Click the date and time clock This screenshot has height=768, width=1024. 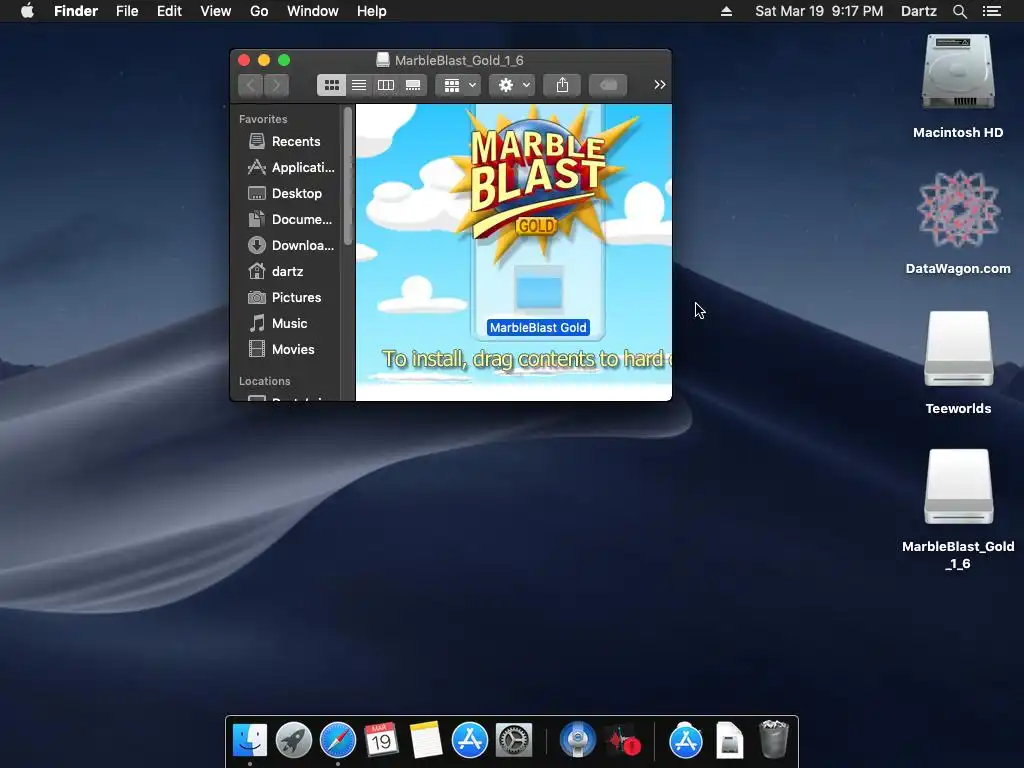click(819, 11)
